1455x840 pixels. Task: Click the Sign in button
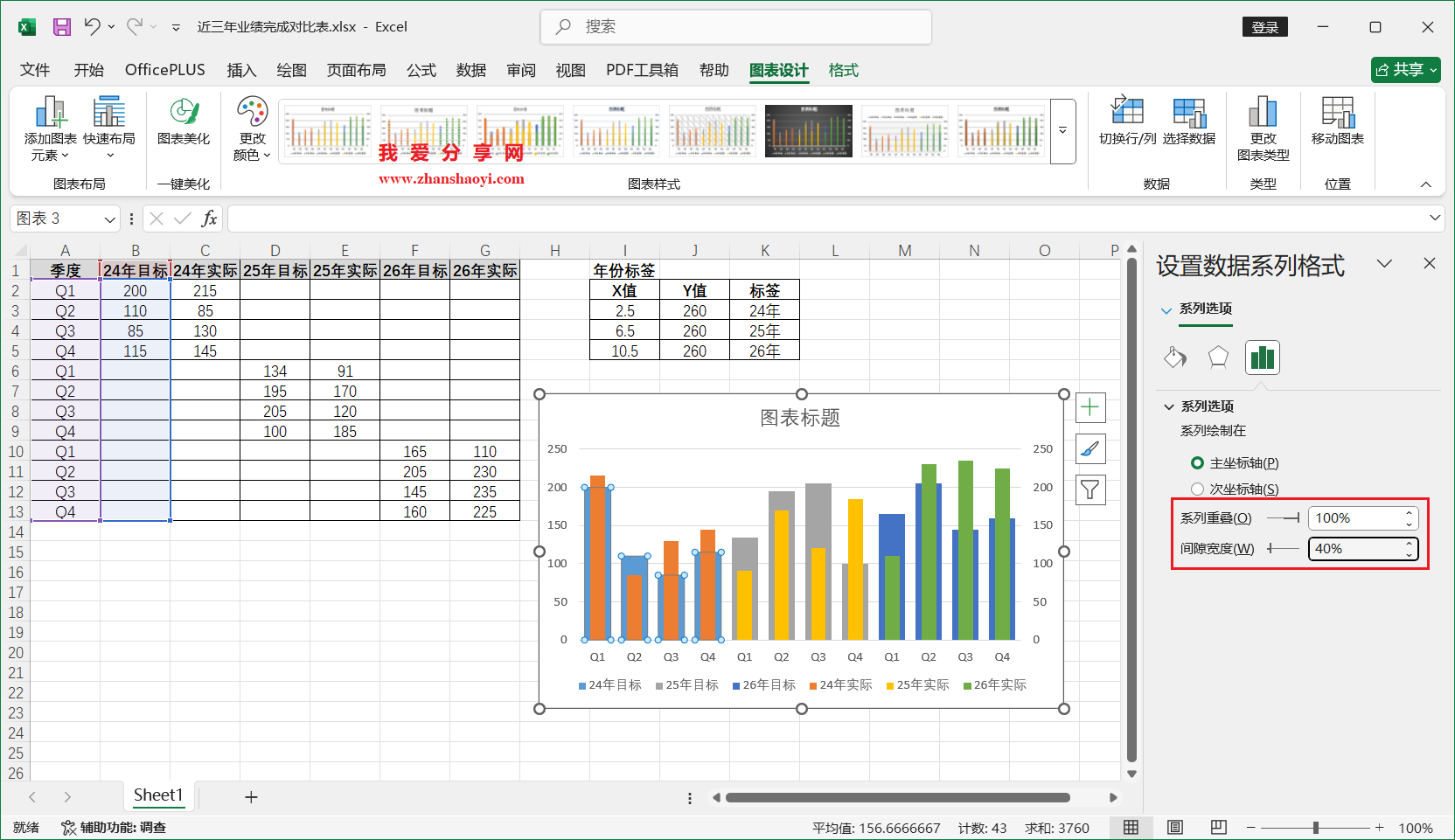pos(1265,27)
